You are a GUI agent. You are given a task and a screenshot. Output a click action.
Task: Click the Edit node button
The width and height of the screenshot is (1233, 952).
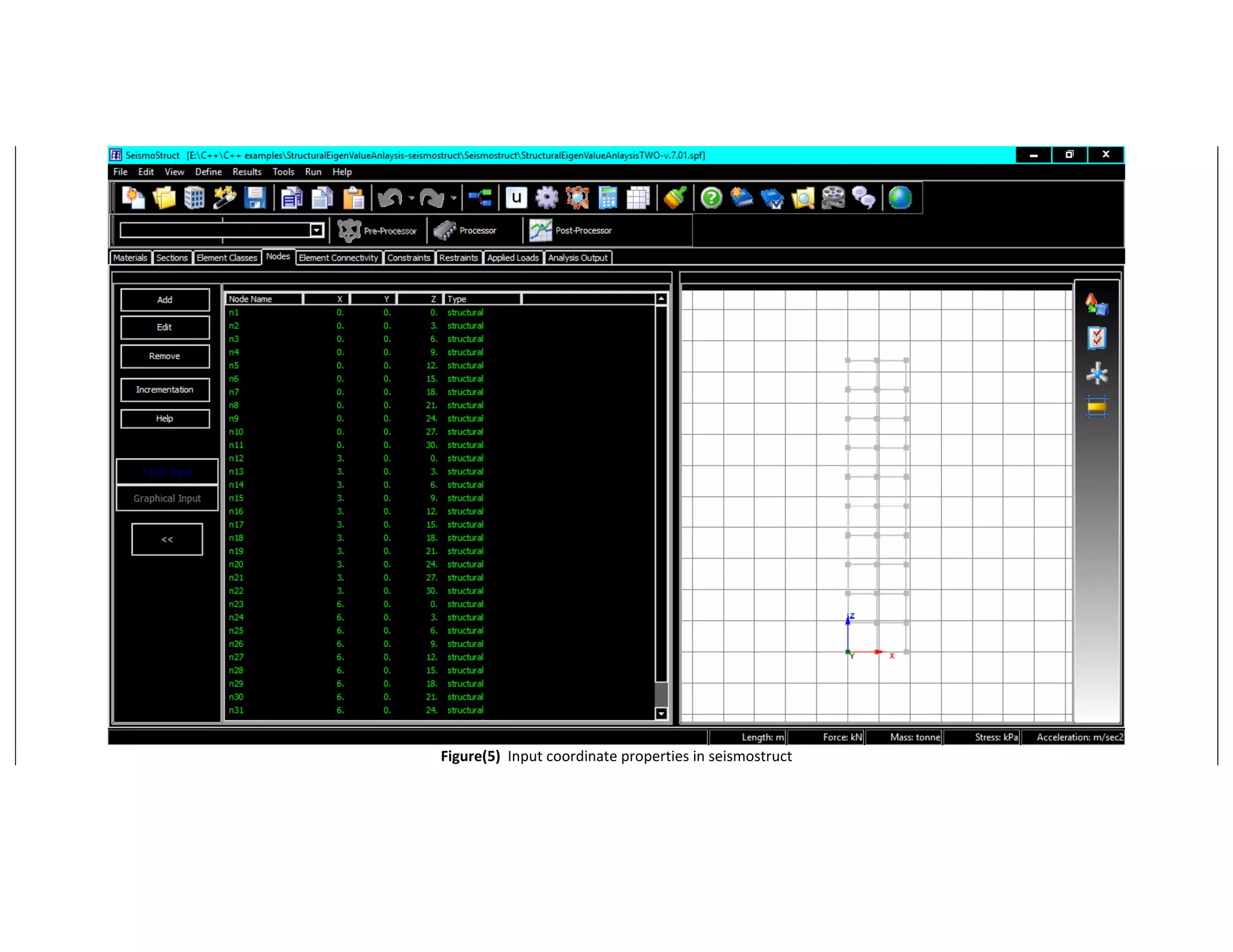pyautogui.click(x=165, y=327)
